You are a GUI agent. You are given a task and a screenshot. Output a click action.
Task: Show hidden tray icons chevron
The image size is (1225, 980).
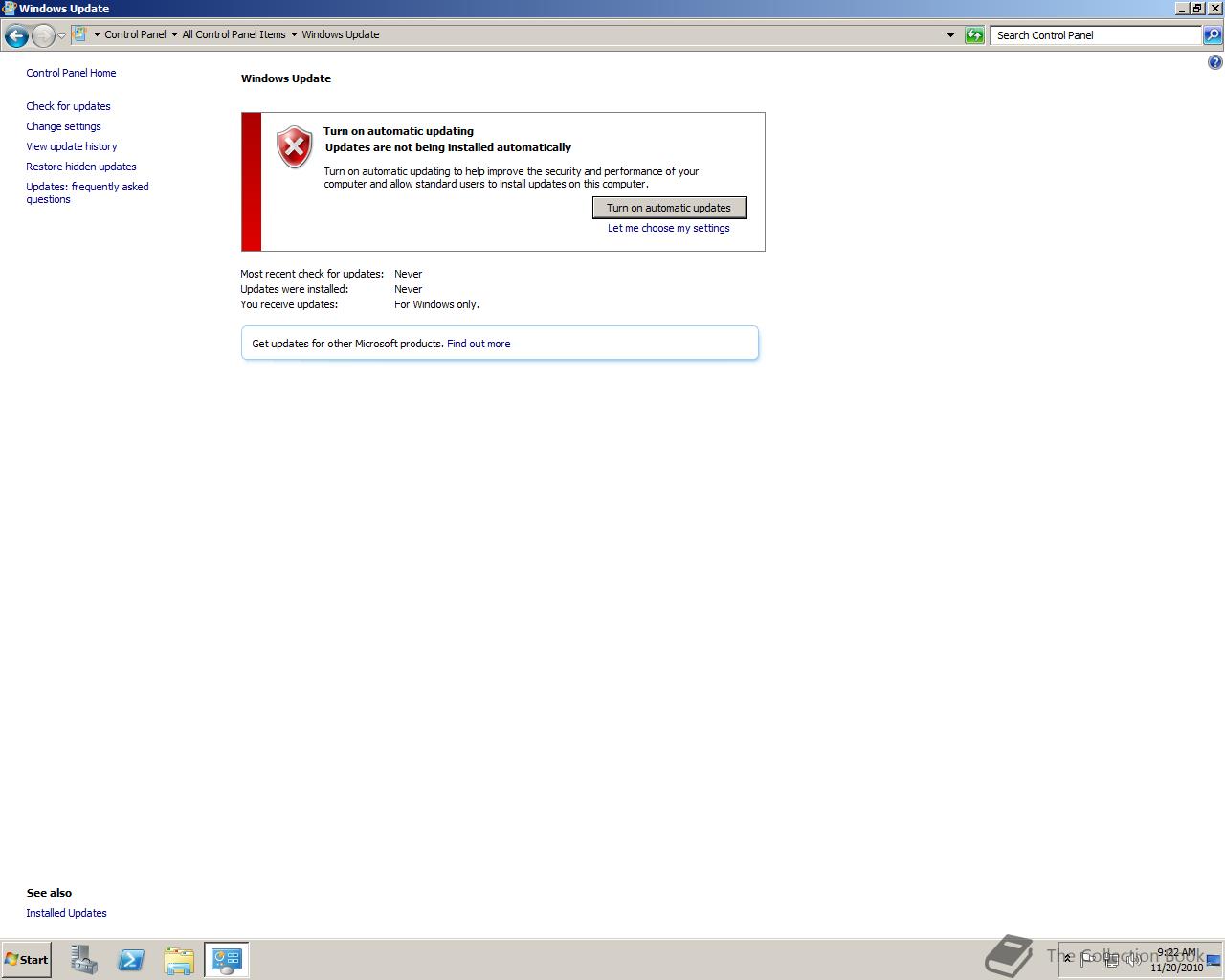1068,958
